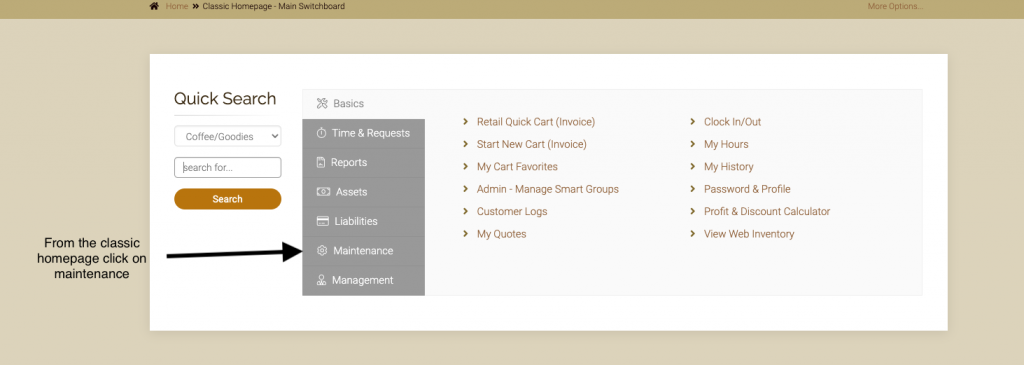Click the chevron beside Start New Cart
This screenshot has height=365, width=1024.
466,144
